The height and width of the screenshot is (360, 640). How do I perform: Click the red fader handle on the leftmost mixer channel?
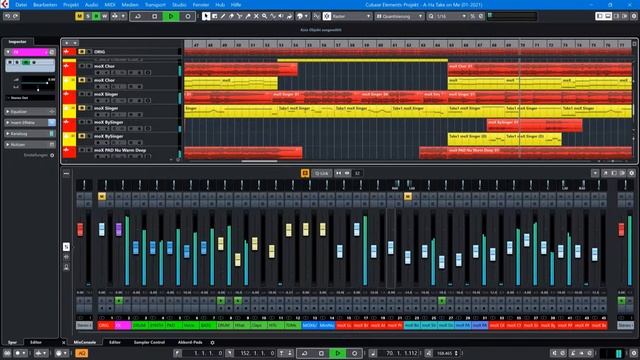coord(80,229)
